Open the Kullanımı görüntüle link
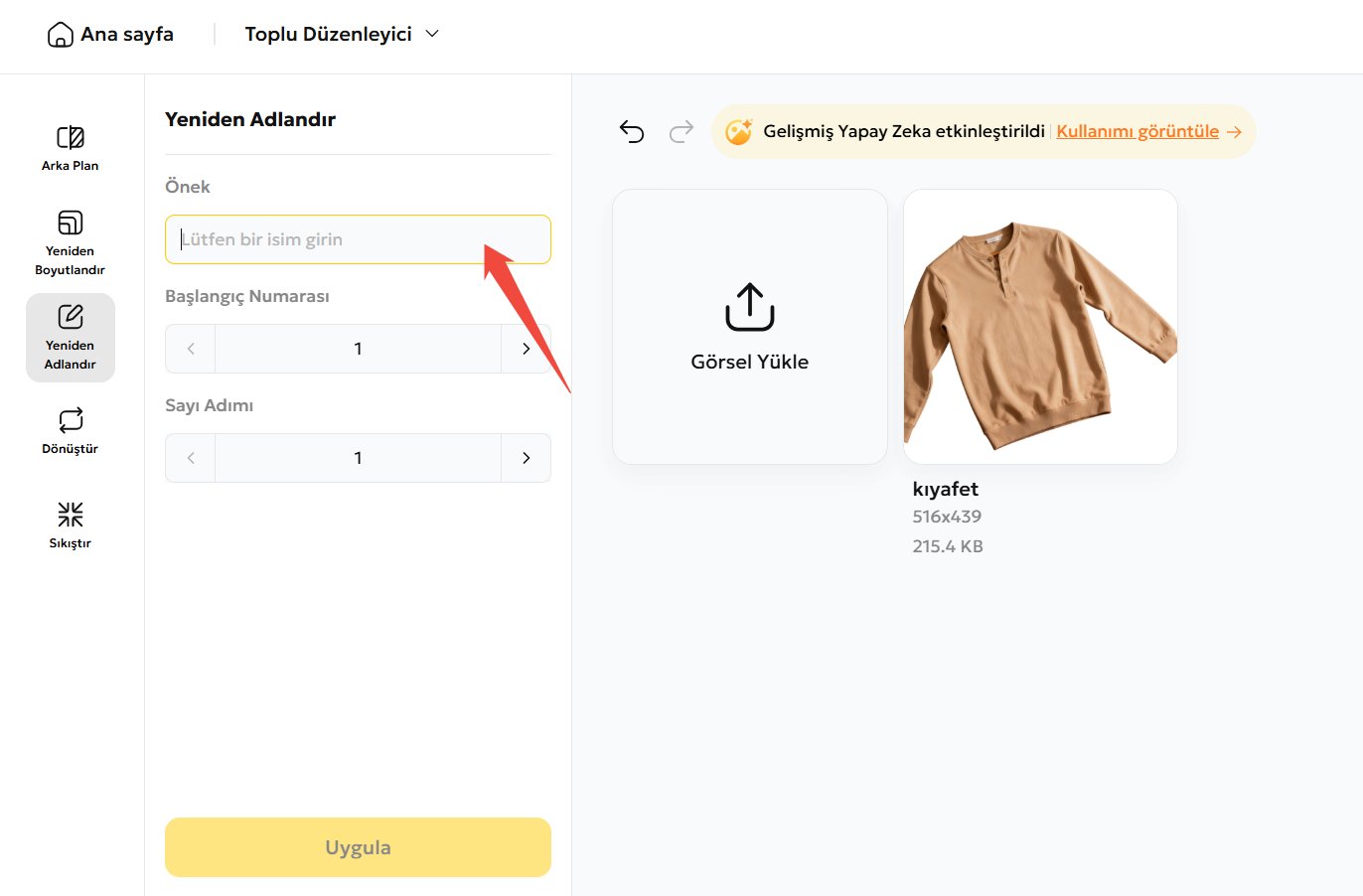This screenshot has width=1363, height=896. point(1137,131)
